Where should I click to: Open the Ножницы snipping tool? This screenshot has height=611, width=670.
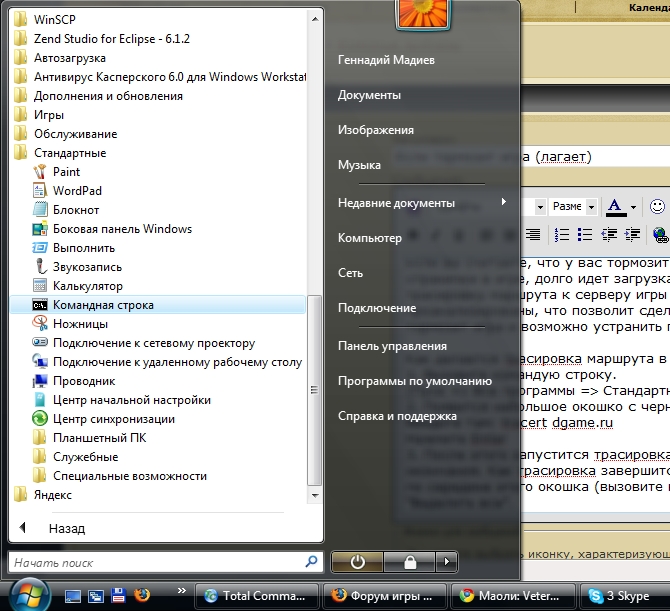click(80, 324)
